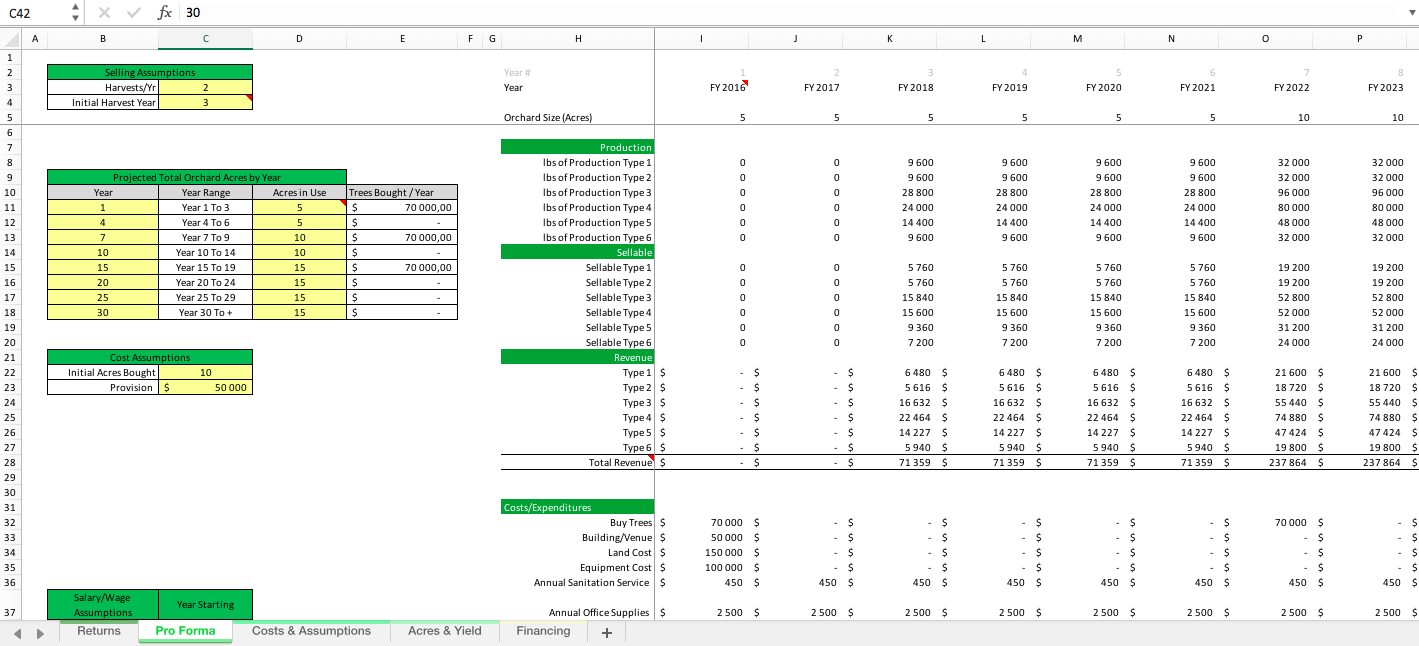This screenshot has height=646, width=1419.
Task: Select column H by clicking its header
Action: 578,38
